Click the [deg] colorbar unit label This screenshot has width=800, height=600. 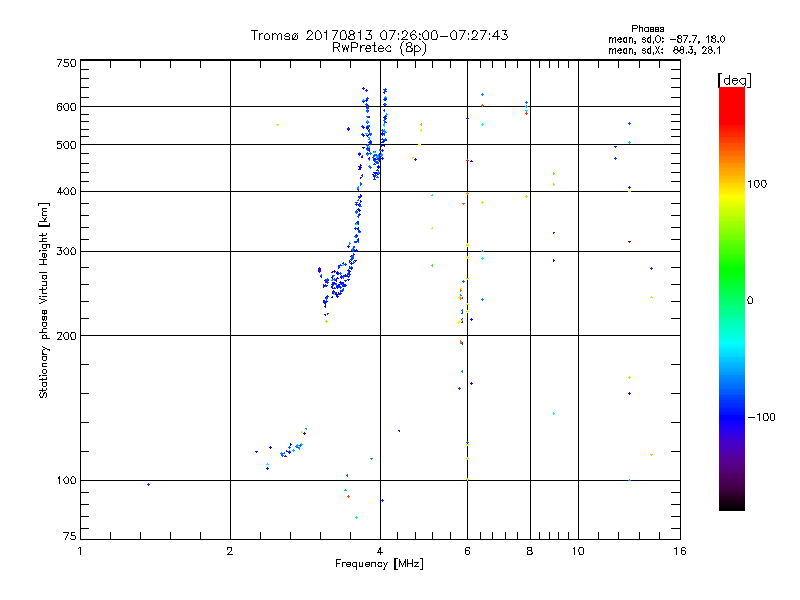pyautogui.click(x=734, y=80)
